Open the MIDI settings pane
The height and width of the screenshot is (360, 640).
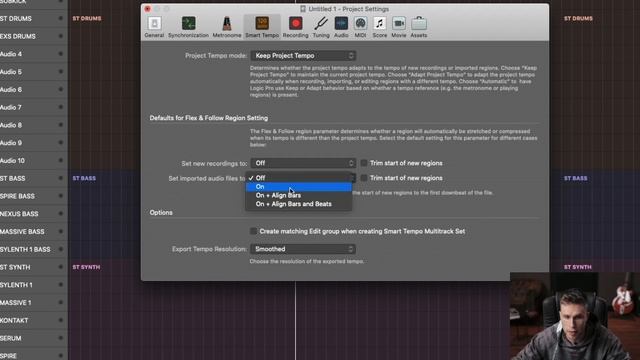coord(360,27)
